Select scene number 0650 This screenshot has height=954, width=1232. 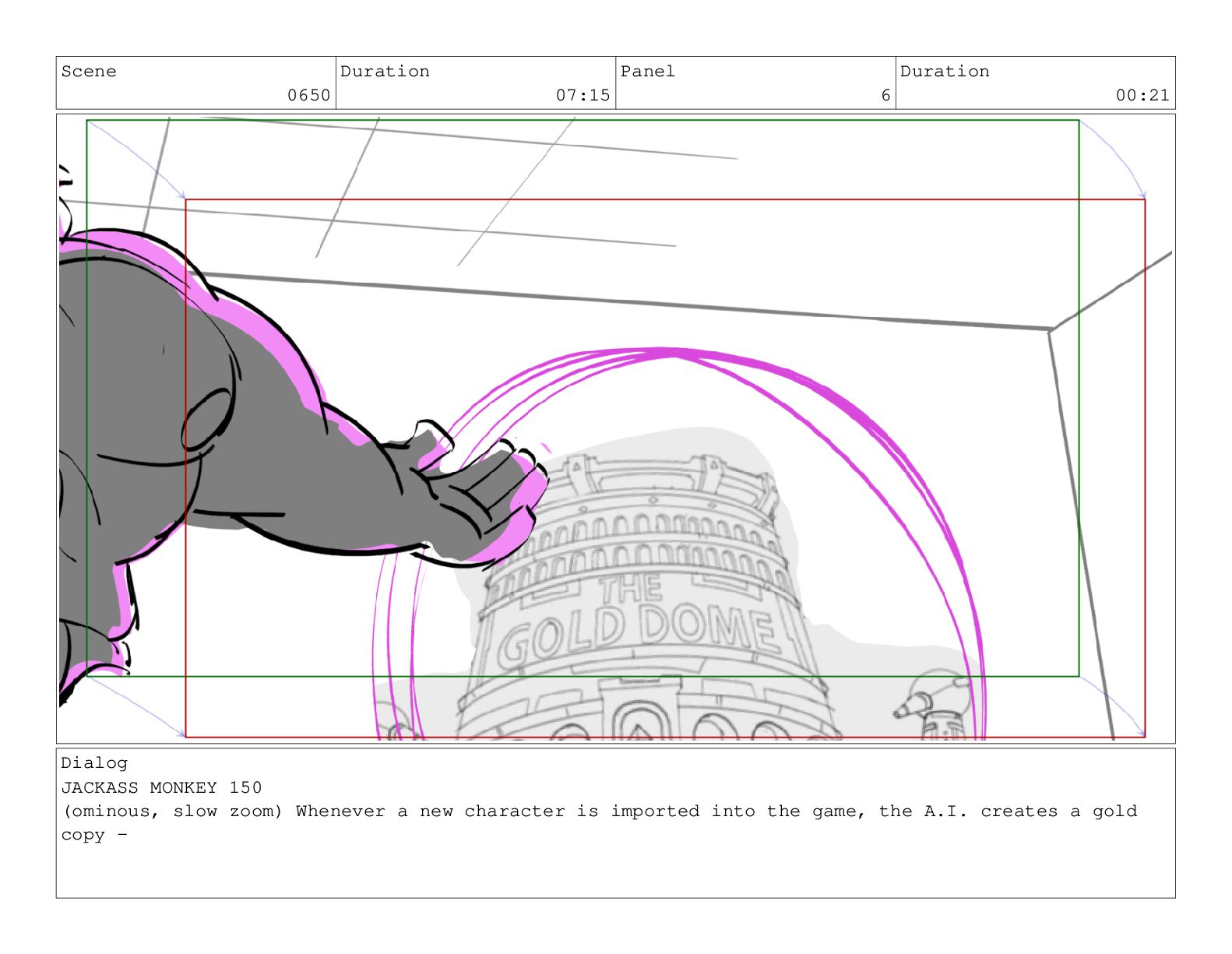pyautogui.click(x=309, y=95)
